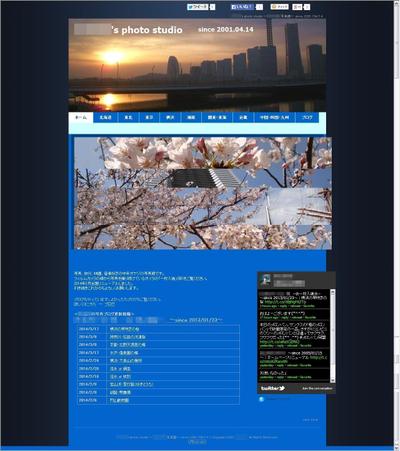This screenshot has width=400, height=451.
Task: Click the Facebook Like button
Action: click(x=243, y=7)
